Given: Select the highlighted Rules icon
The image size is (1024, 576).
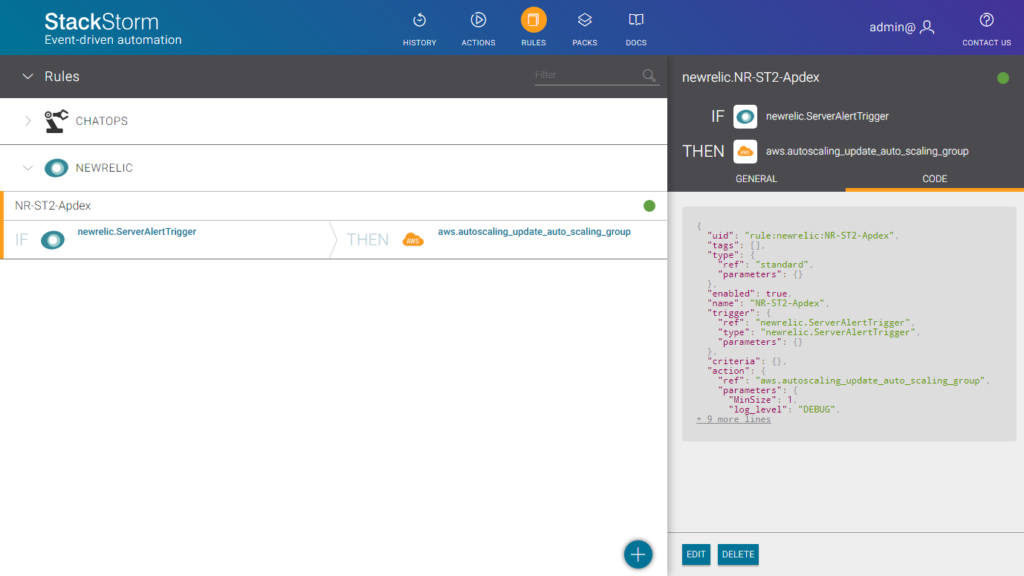Looking at the screenshot, I should [x=534, y=20].
